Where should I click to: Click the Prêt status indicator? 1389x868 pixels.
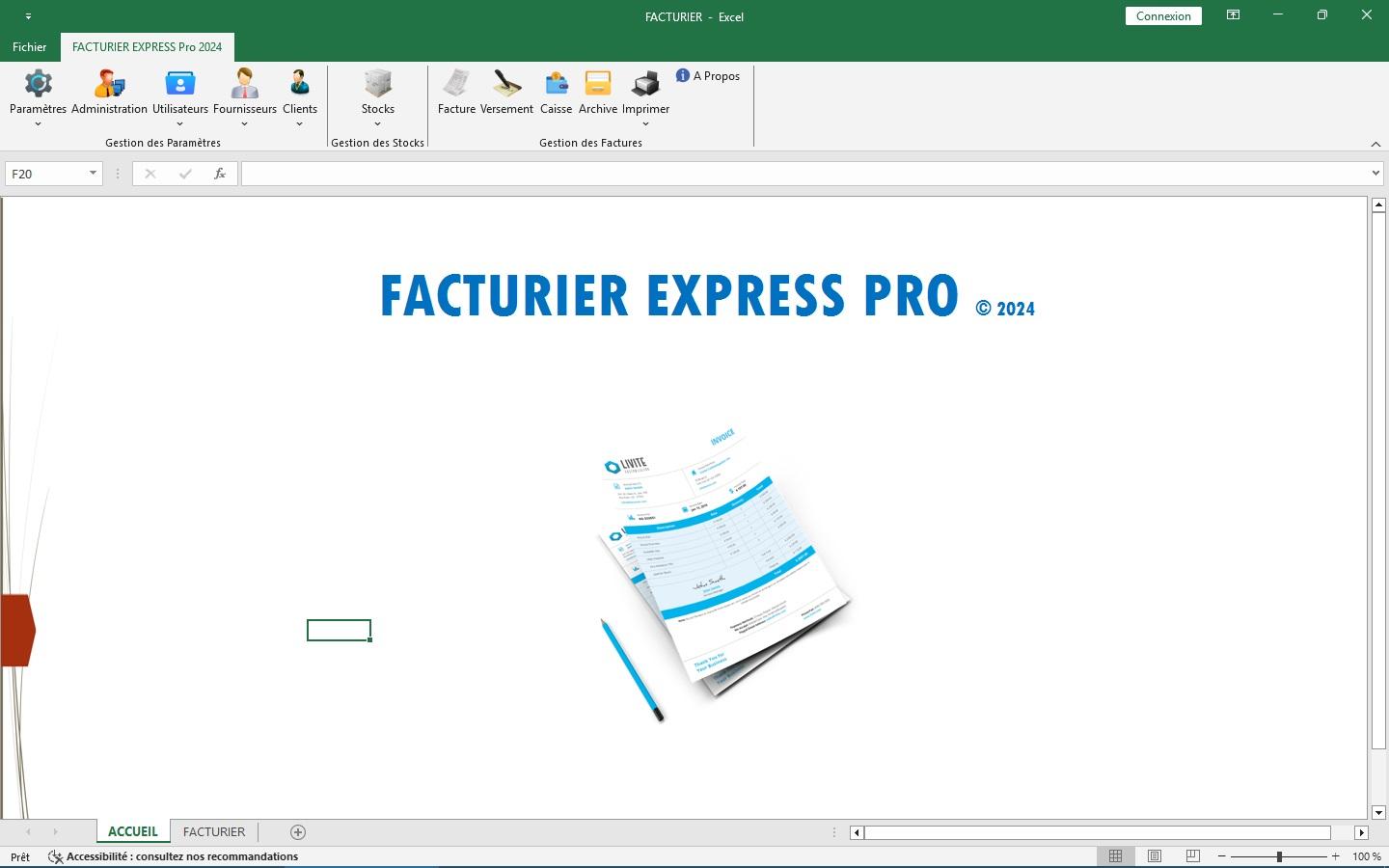20,856
